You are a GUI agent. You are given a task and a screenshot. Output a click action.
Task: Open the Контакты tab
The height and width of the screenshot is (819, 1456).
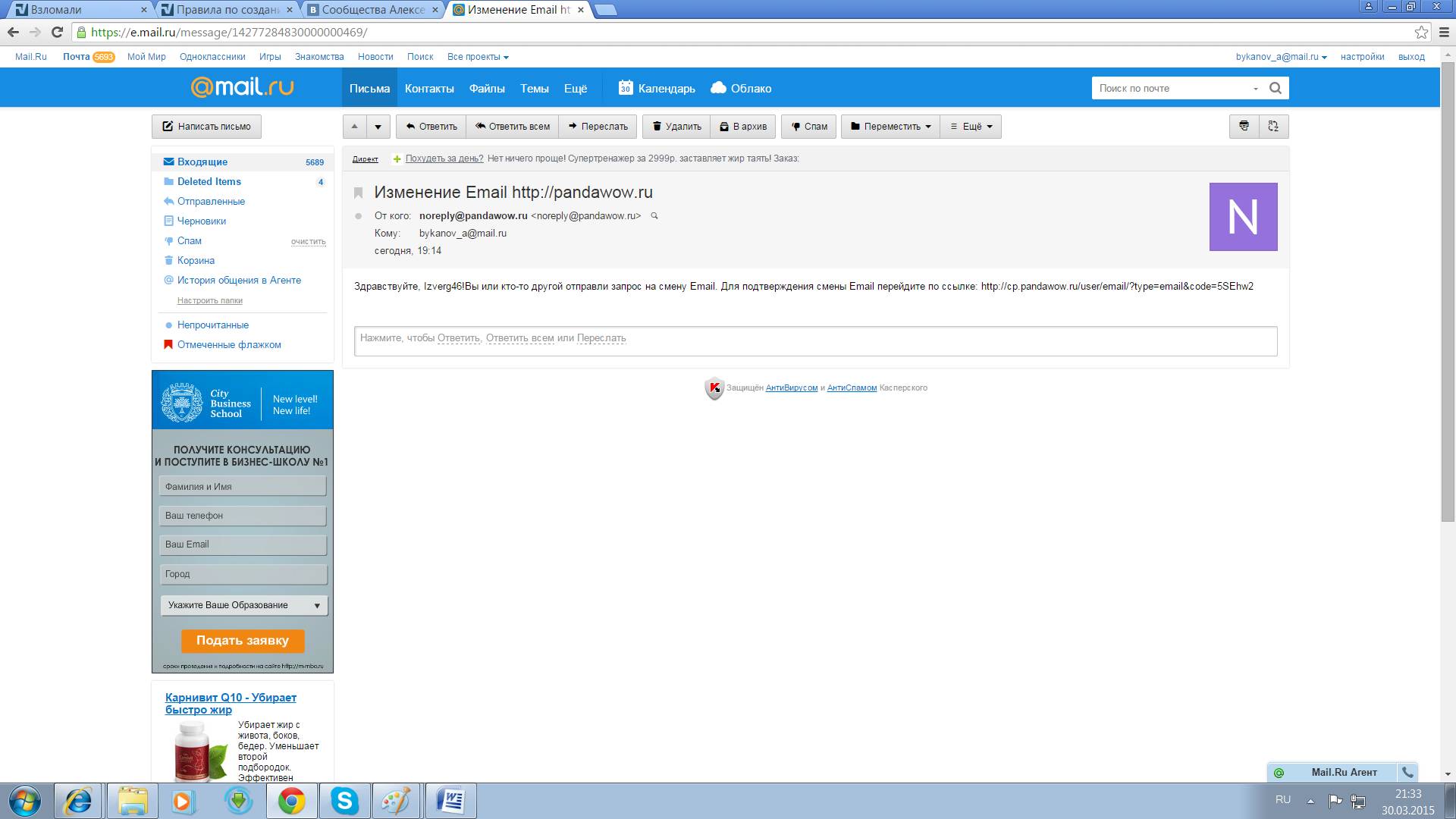coord(429,89)
